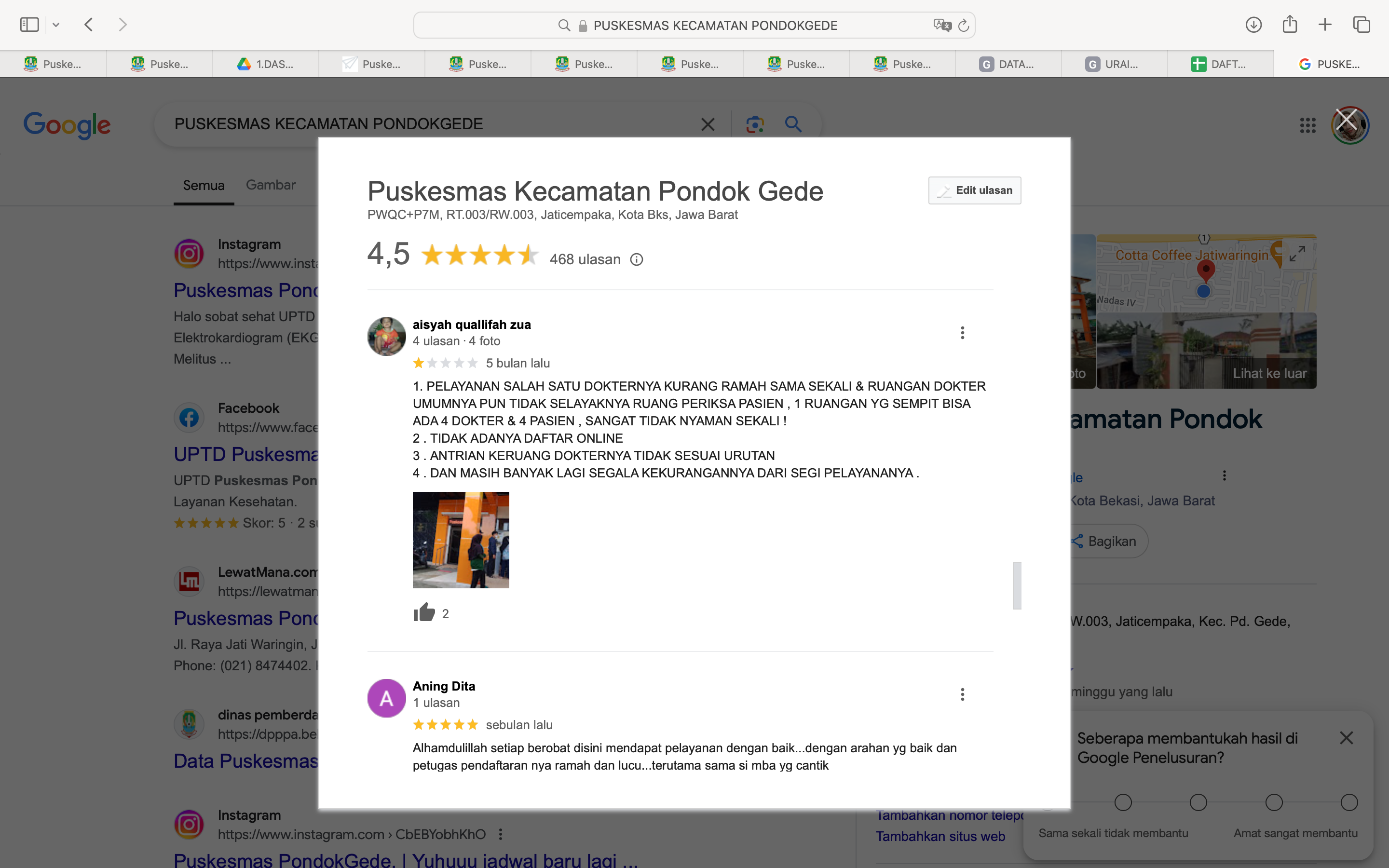Show tab overview icon
This screenshot has height=868, width=1389.
pyautogui.click(x=1362, y=25)
